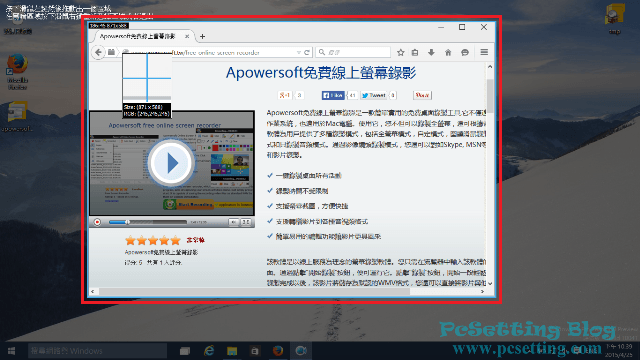
Task: Click the Pinterest Pin it button
Action: pyautogui.click(x=422, y=95)
